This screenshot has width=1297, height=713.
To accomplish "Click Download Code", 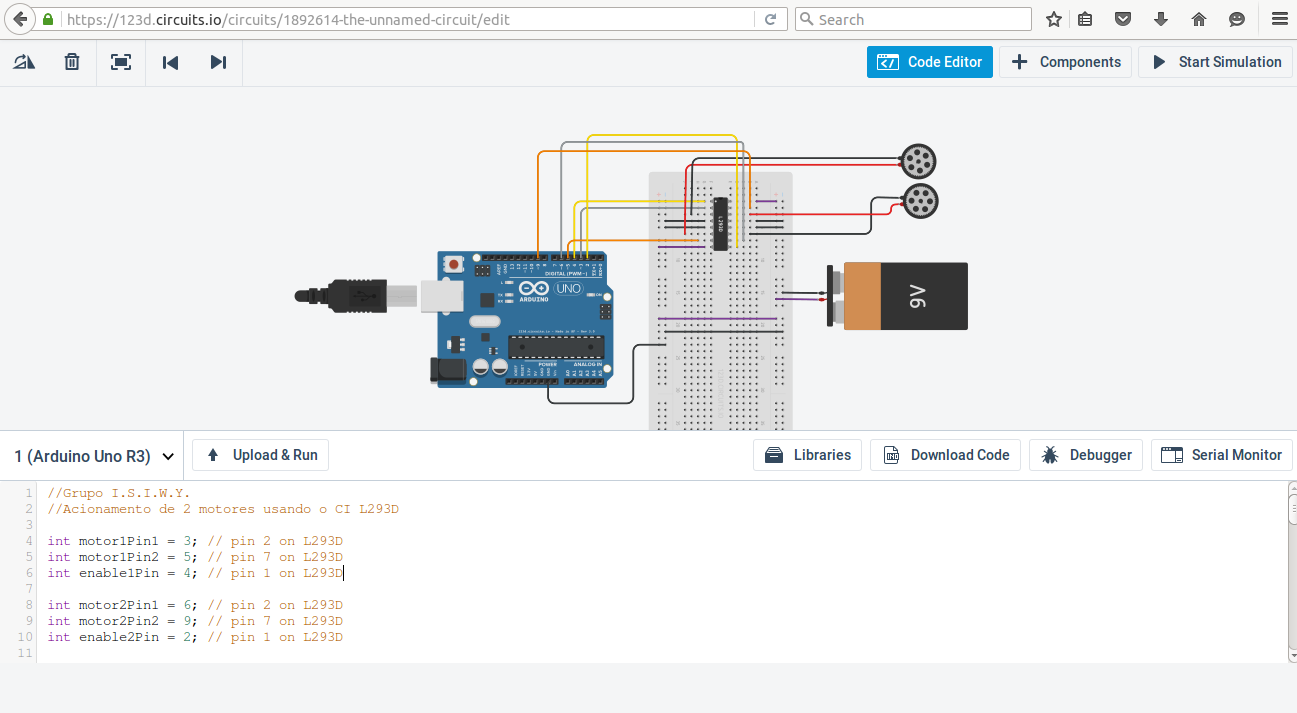I will (x=946, y=455).
